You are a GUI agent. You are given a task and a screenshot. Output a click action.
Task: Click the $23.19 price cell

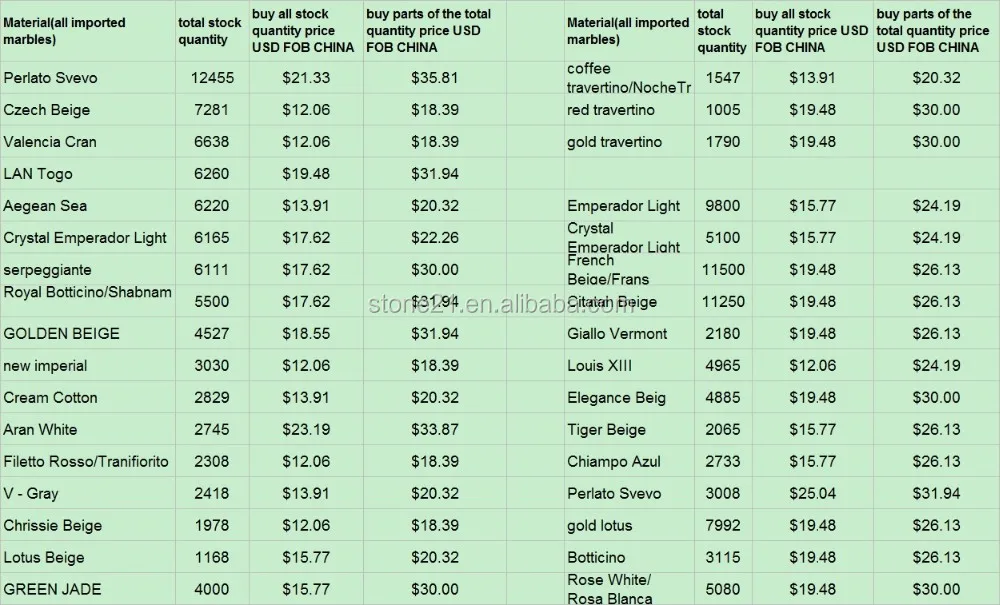[305, 430]
